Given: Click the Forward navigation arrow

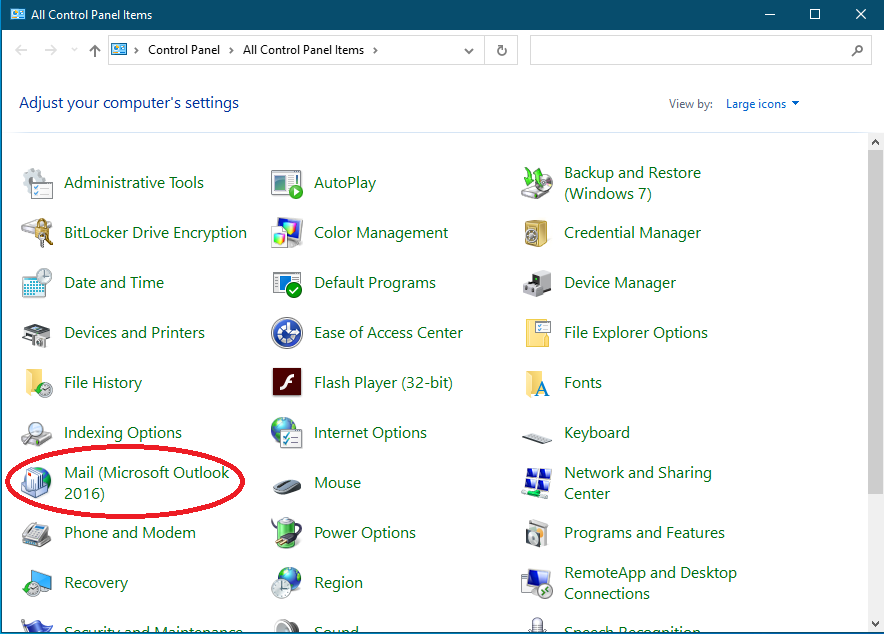Looking at the screenshot, I should click(51, 50).
